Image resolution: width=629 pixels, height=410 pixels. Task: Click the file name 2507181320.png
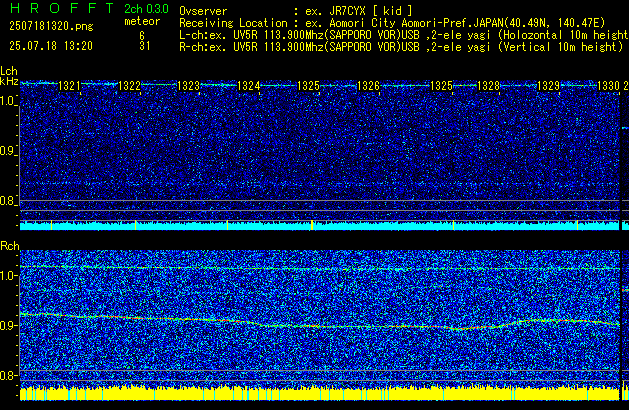pyautogui.click(x=51, y=26)
